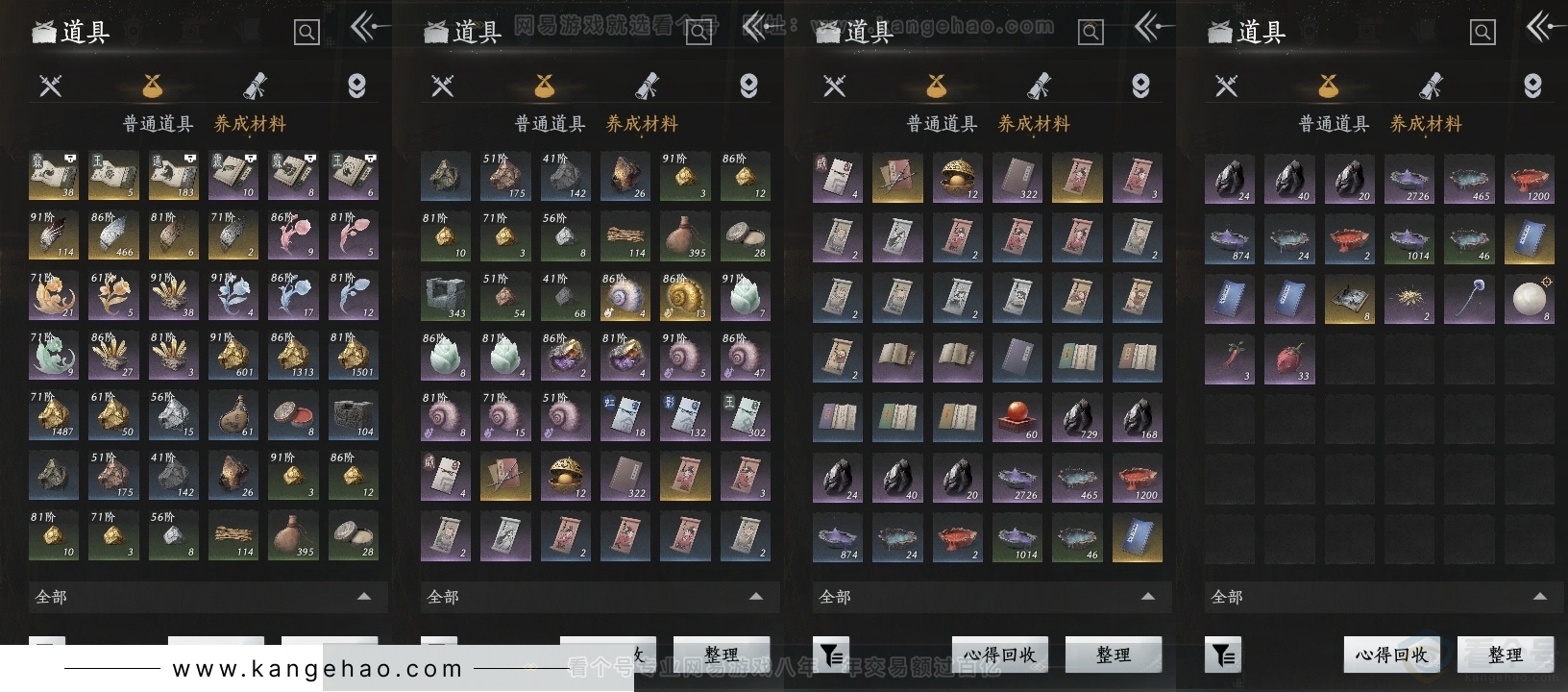This screenshot has width=1568, height=692.
Task: Select crossed-swords category icon in second panel
Action: tap(443, 86)
